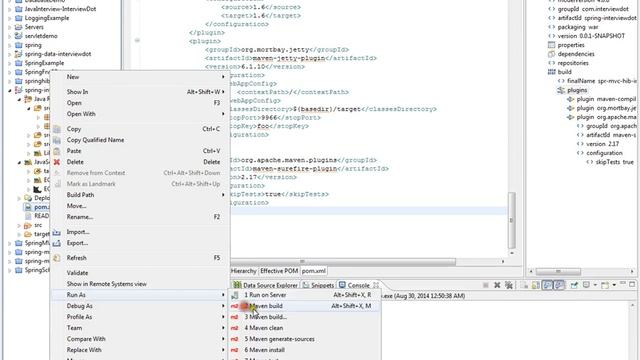Click Paste in the context menu
The width and height of the screenshot is (640, 360).
click(139, 151)
